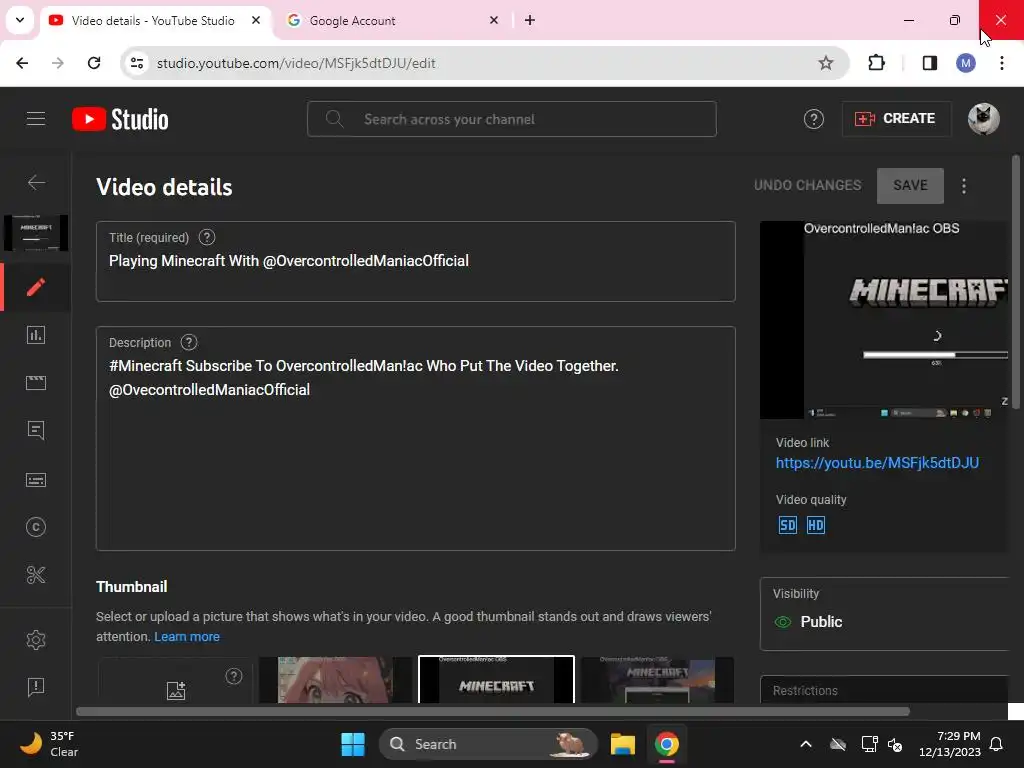Image resolution: width=1024 pixels, height=768 pixels.
Task: Open Clips scissors icon in sidebar
Action: click(36, 575)
